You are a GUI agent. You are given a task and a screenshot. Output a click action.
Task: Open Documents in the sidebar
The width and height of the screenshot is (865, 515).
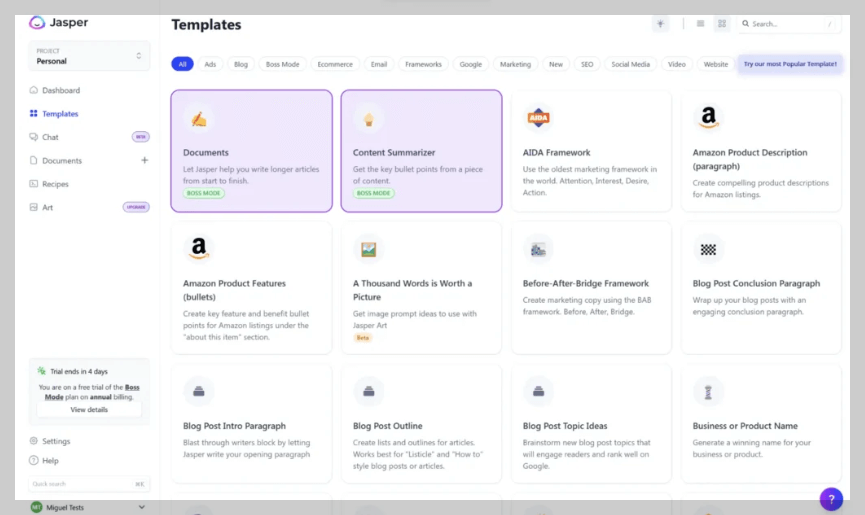point(56,161)
